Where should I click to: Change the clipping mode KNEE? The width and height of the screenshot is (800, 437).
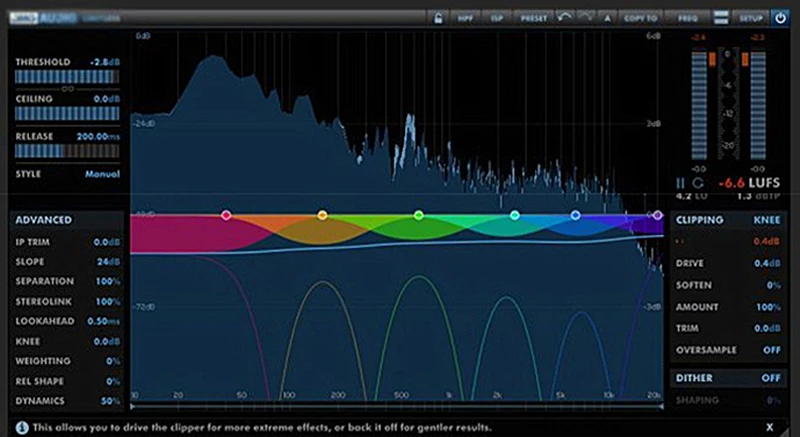[767, 220]
